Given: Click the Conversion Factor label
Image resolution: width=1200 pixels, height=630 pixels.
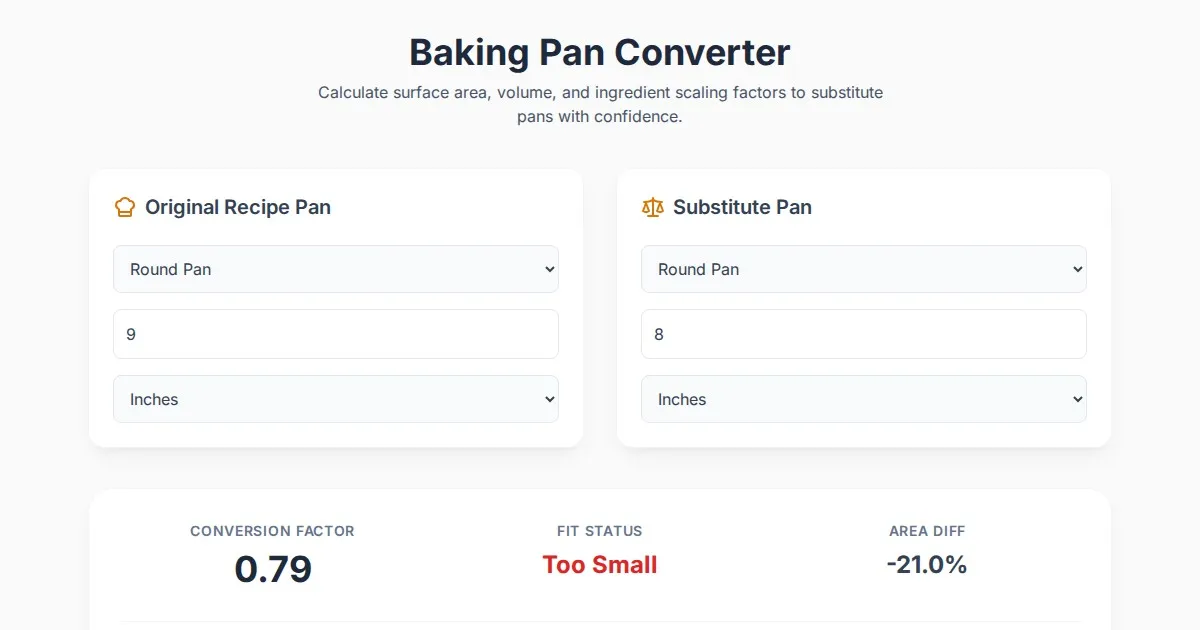Looking at the screenshot, I should (272, 531).
